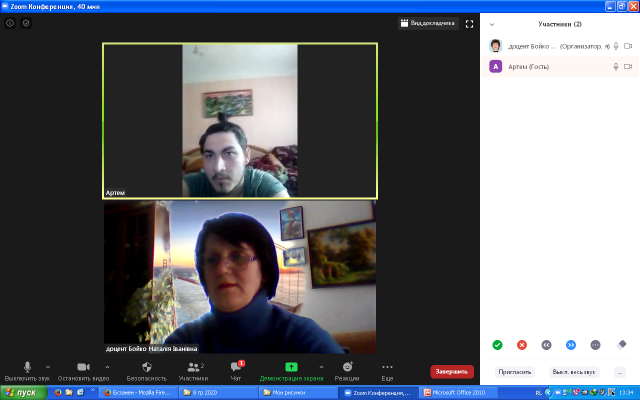Open Mozilla Firefox Екзамен taskbar item

138,393
